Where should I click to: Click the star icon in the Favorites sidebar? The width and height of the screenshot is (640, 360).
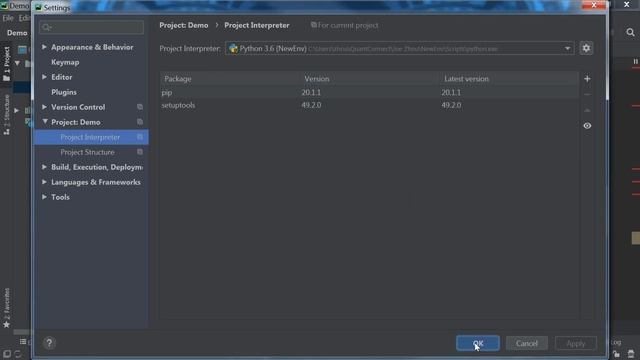pyautogui.click(x=7, y=324)
